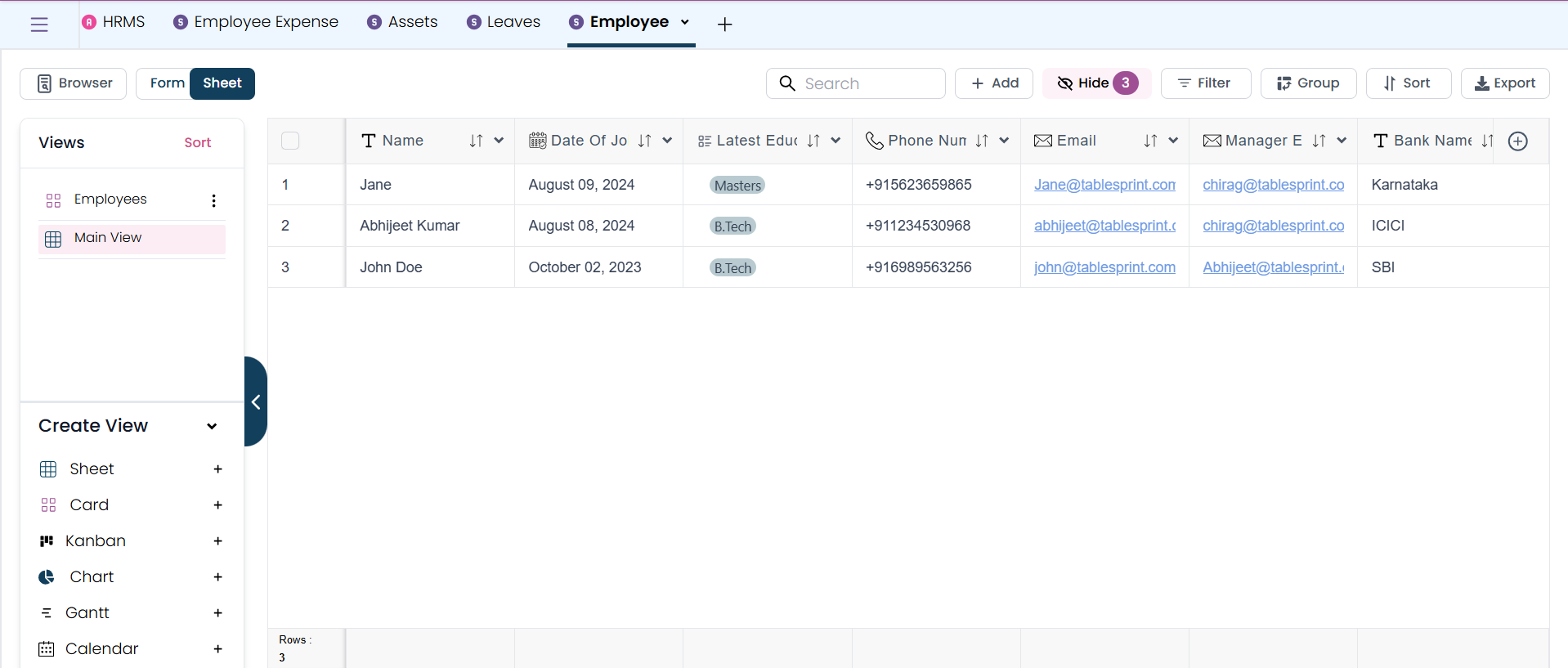Click the Calendar icon in Create View
This screenshot has width=1568, height=668.
click(x=47, y=649)
